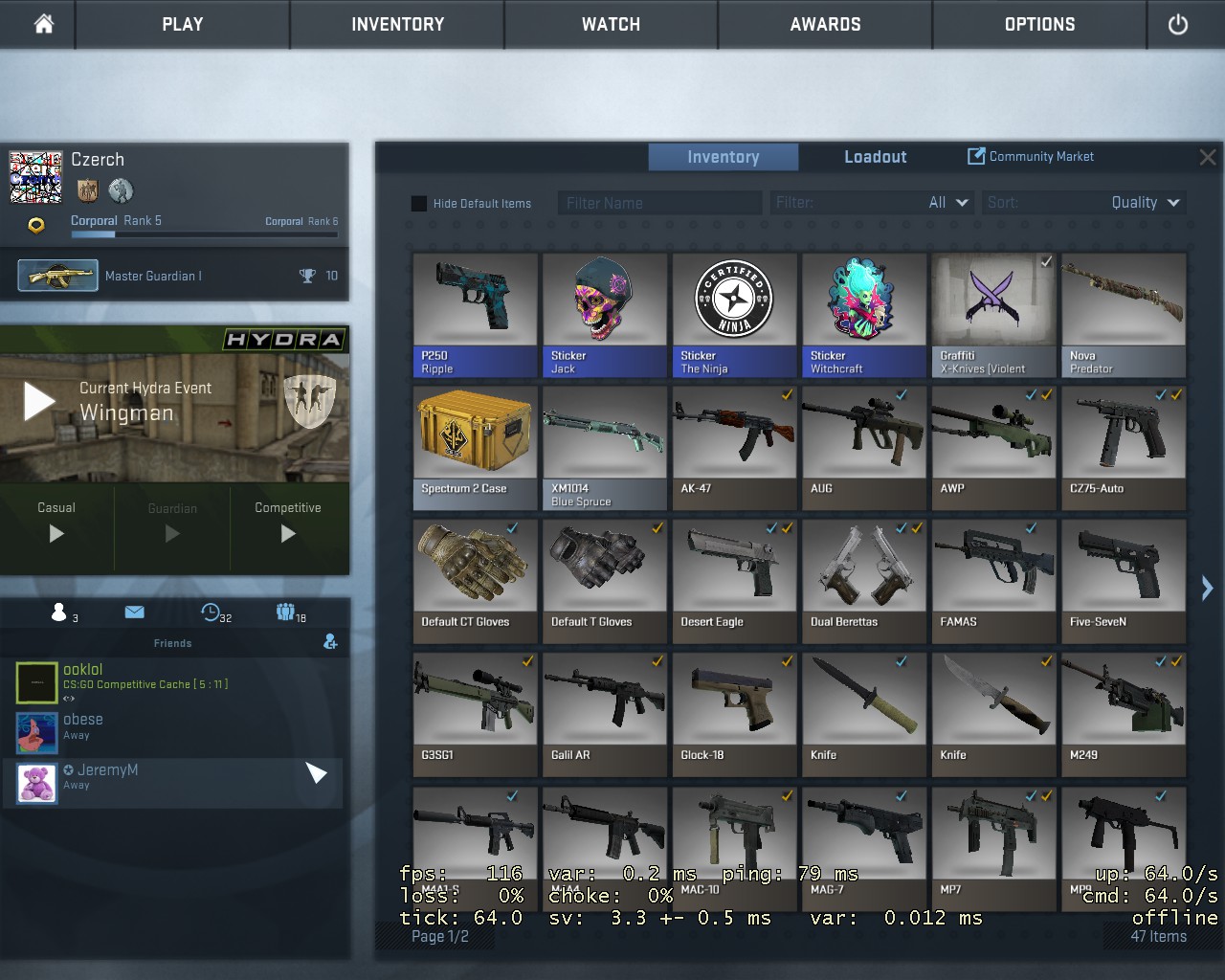Select the MAC-10 item
Screen dimensions: 1225x980
[x=735, y=848]
